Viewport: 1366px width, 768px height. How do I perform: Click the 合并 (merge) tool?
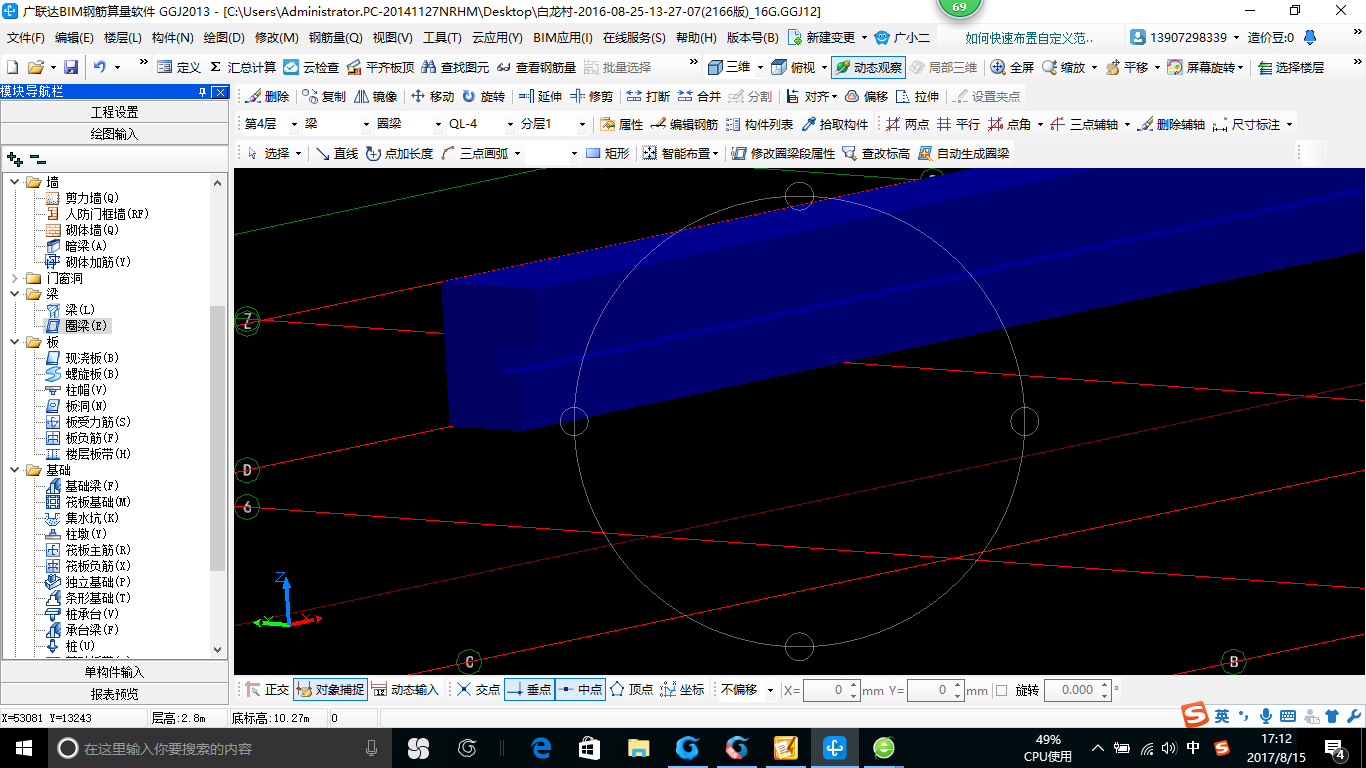(x=700, y=97)
